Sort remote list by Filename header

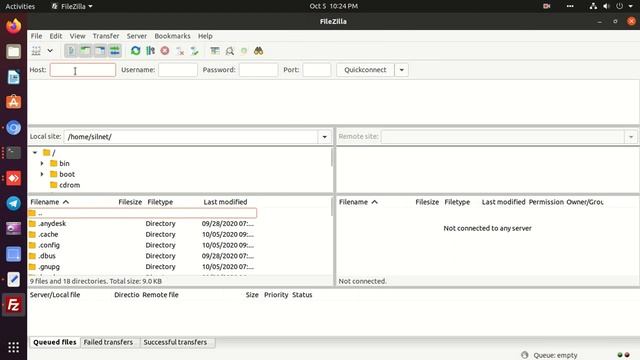358,202
